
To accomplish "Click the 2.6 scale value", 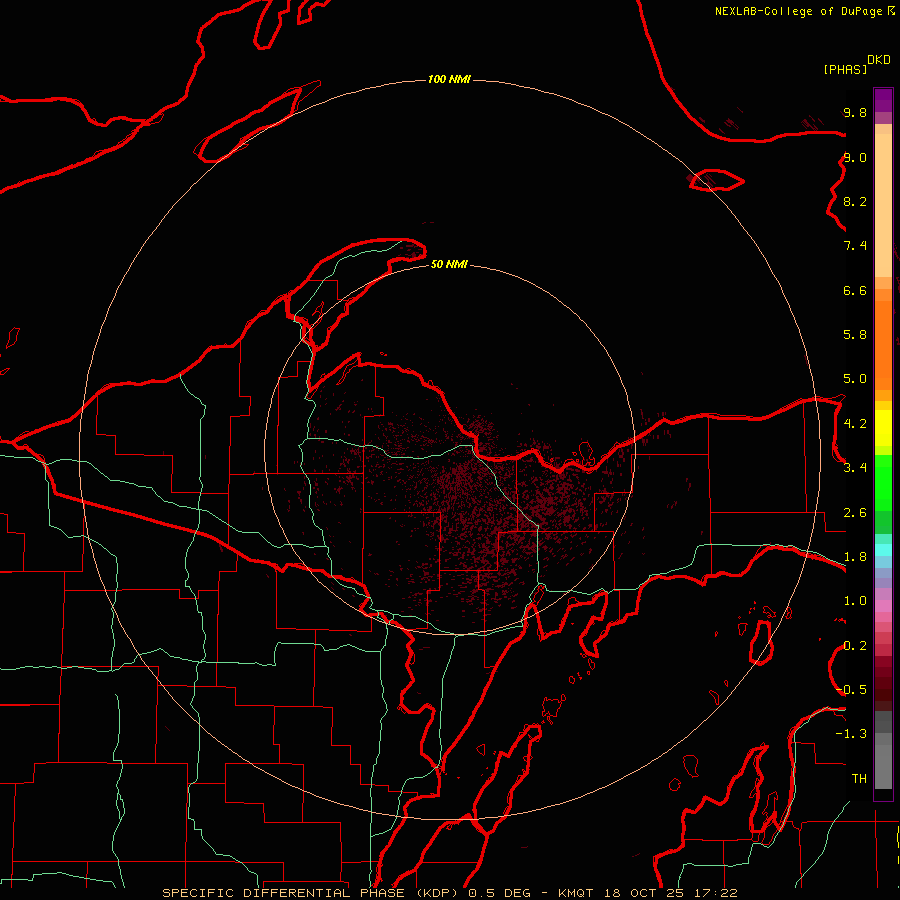I will click(x=855, y=513).
